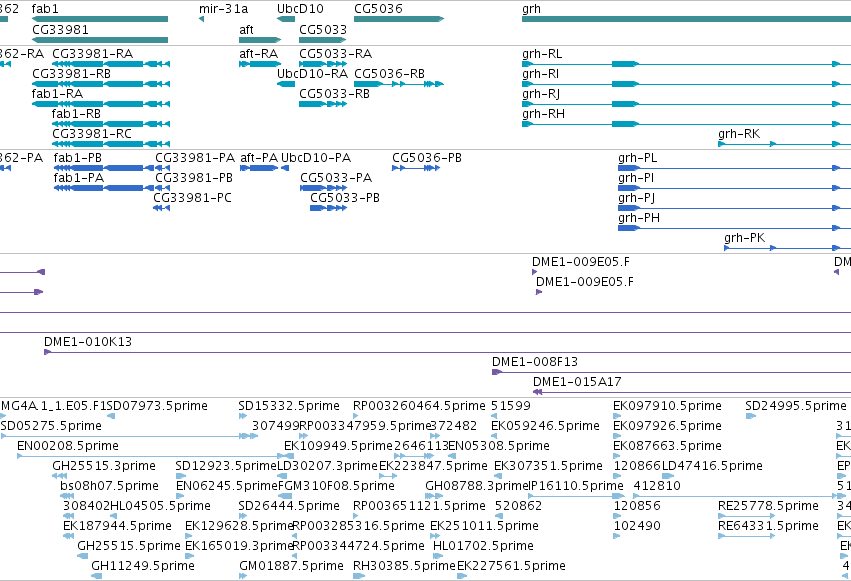Click the fab1-RA transcript label

[58, 94]
